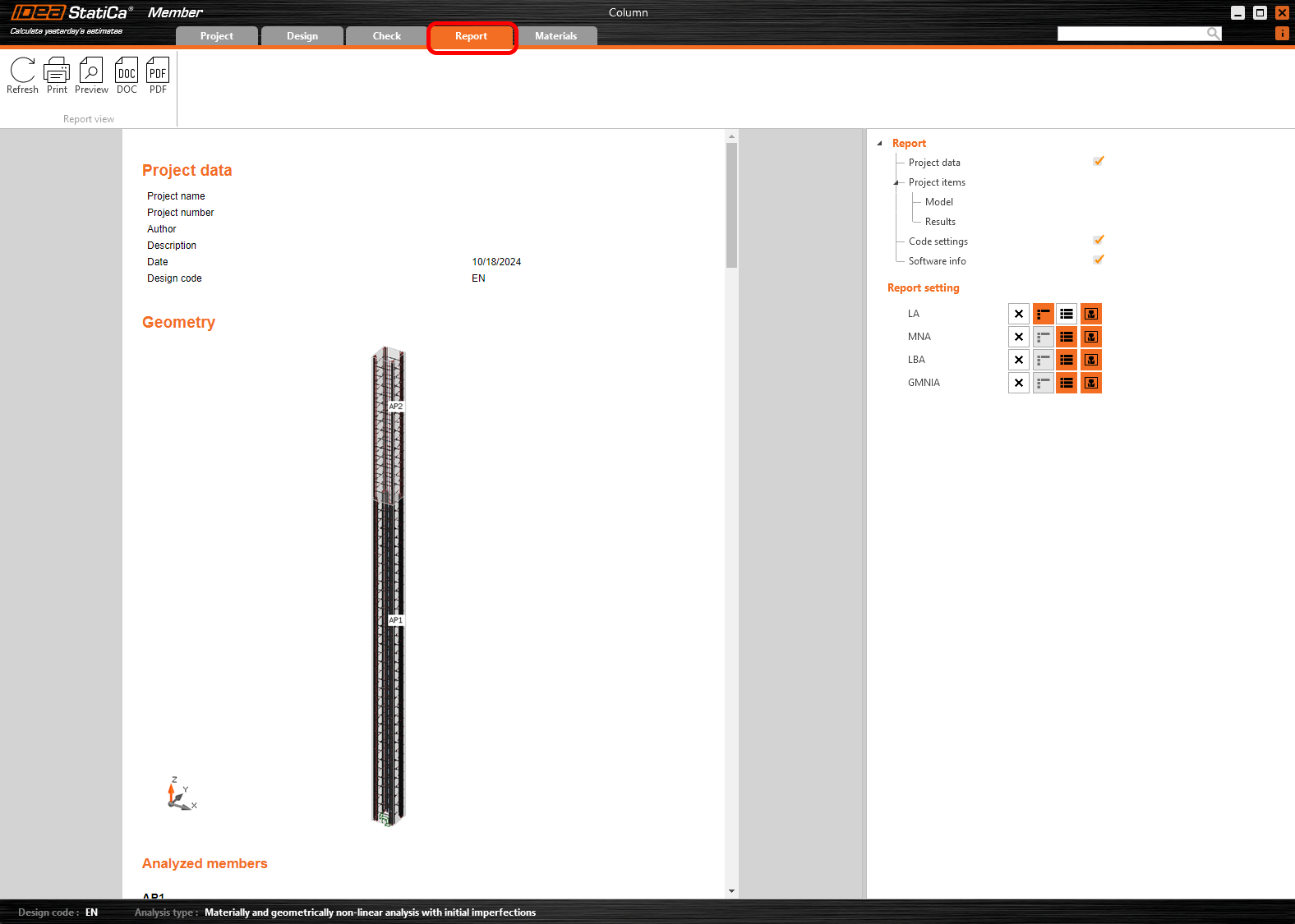Click the Refresh report icon
Image resolution: width=1295 pixels, height=924 pixels.
click(22, 76)
